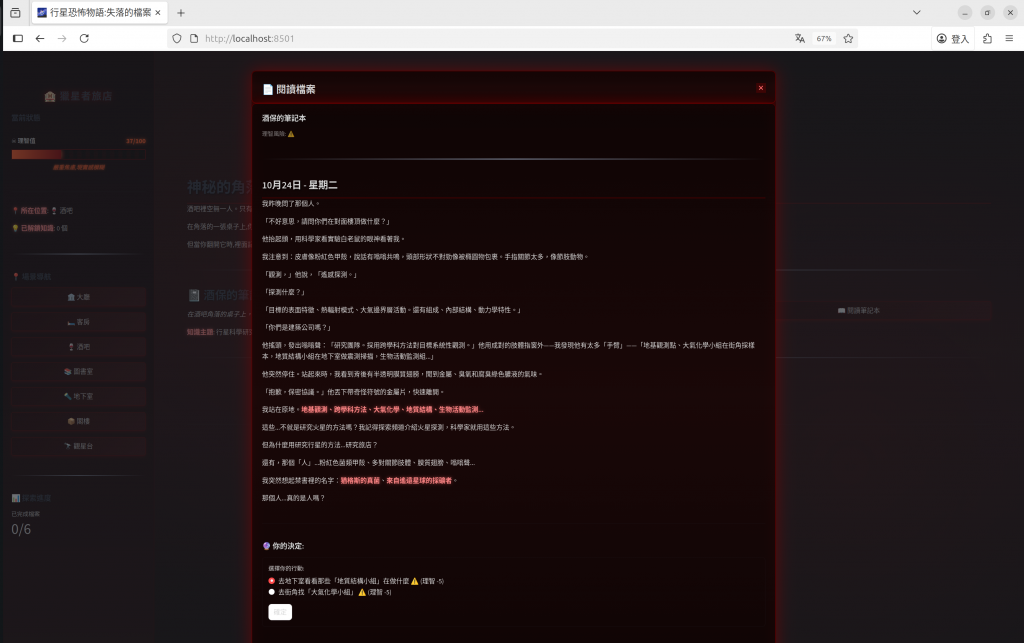The width and height of the screenshot is (1024, 643).
Task: Click the browser forward arrow
Action: (62, 39)
